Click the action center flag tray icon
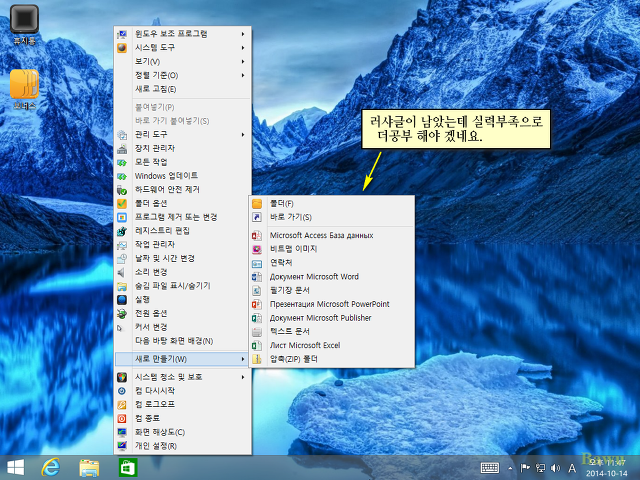 pyautogui.click(x=525, y=468)
